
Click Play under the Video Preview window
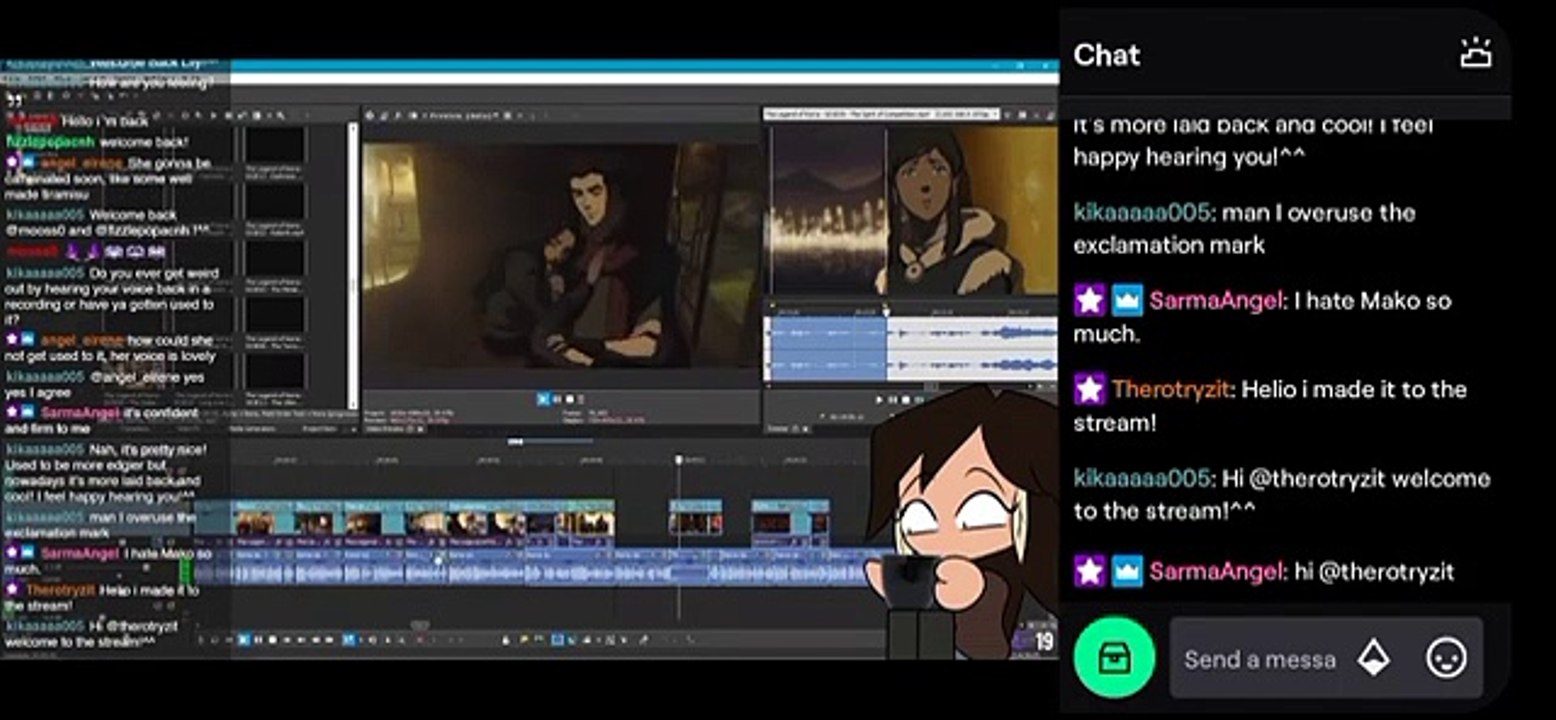pyautogui.click(x=544, y=399)
